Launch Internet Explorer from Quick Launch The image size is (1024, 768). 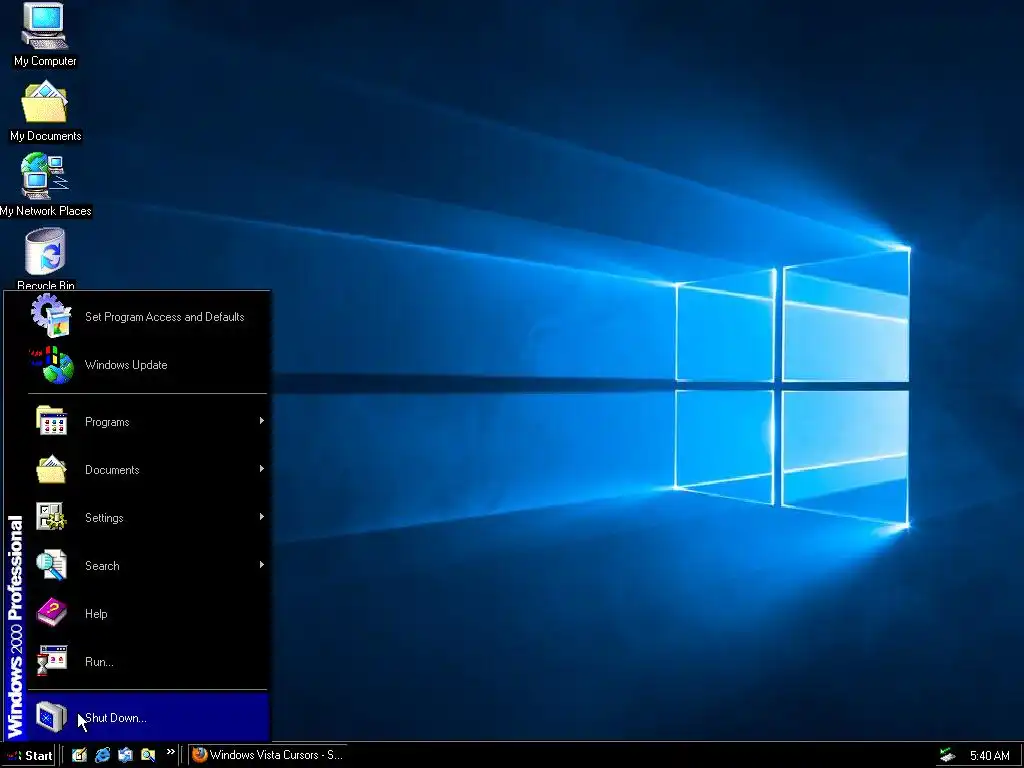click(103, 755)
